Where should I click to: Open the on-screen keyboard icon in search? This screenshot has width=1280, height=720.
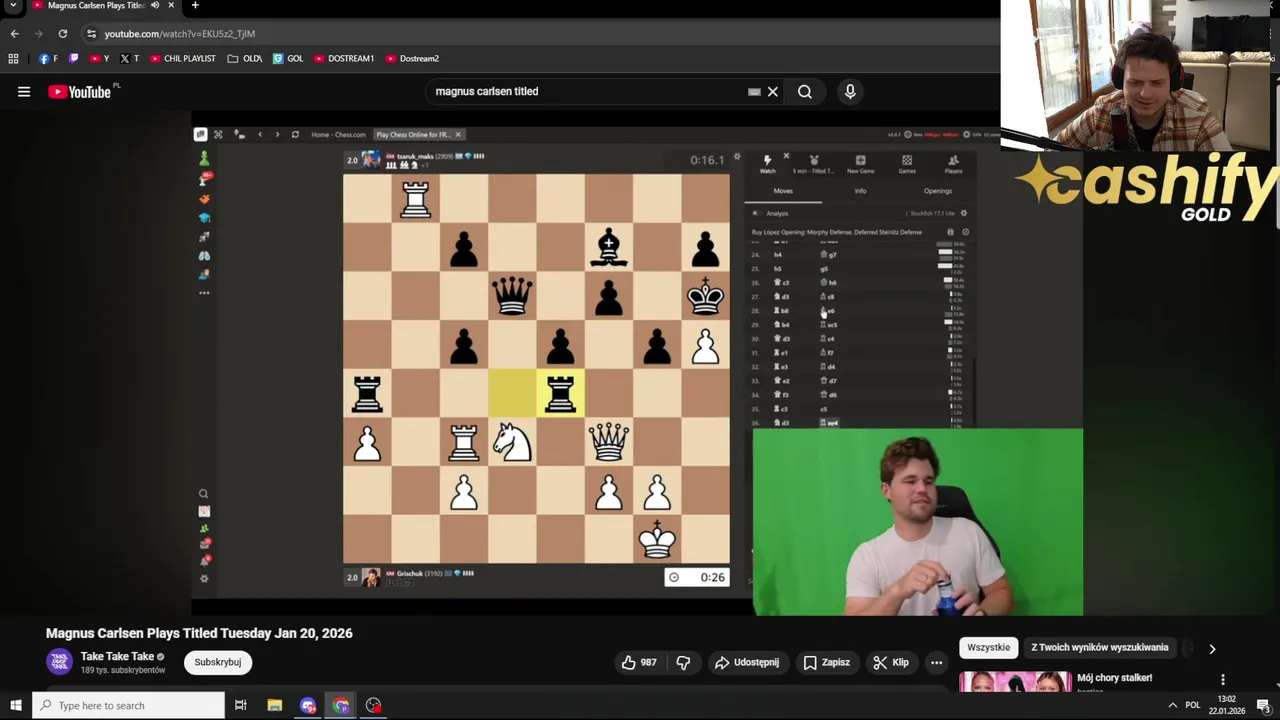coord(754,92)
